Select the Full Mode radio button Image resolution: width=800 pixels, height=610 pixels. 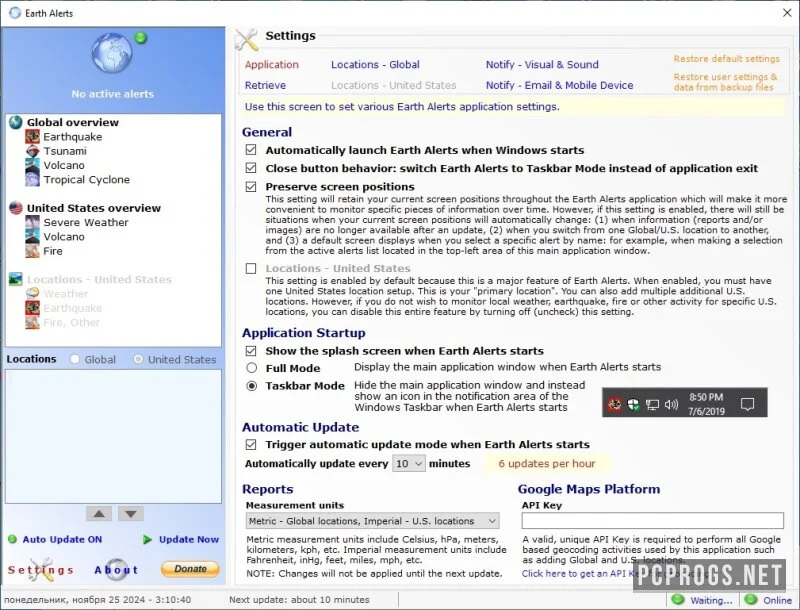click(252, 367)
